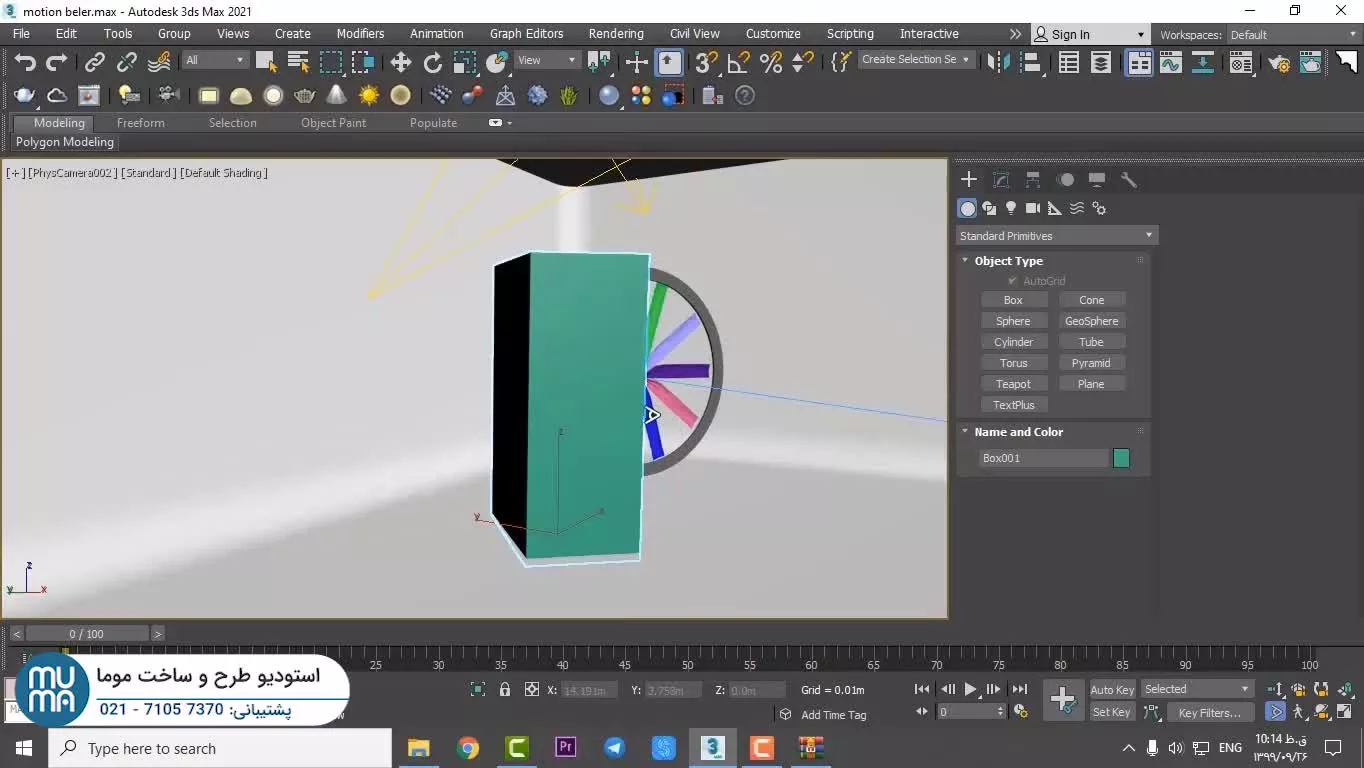Create a Cylinder primitive
This screenshot has width=1364, height=768.
pyautogui.click(x=1013, y=342)
